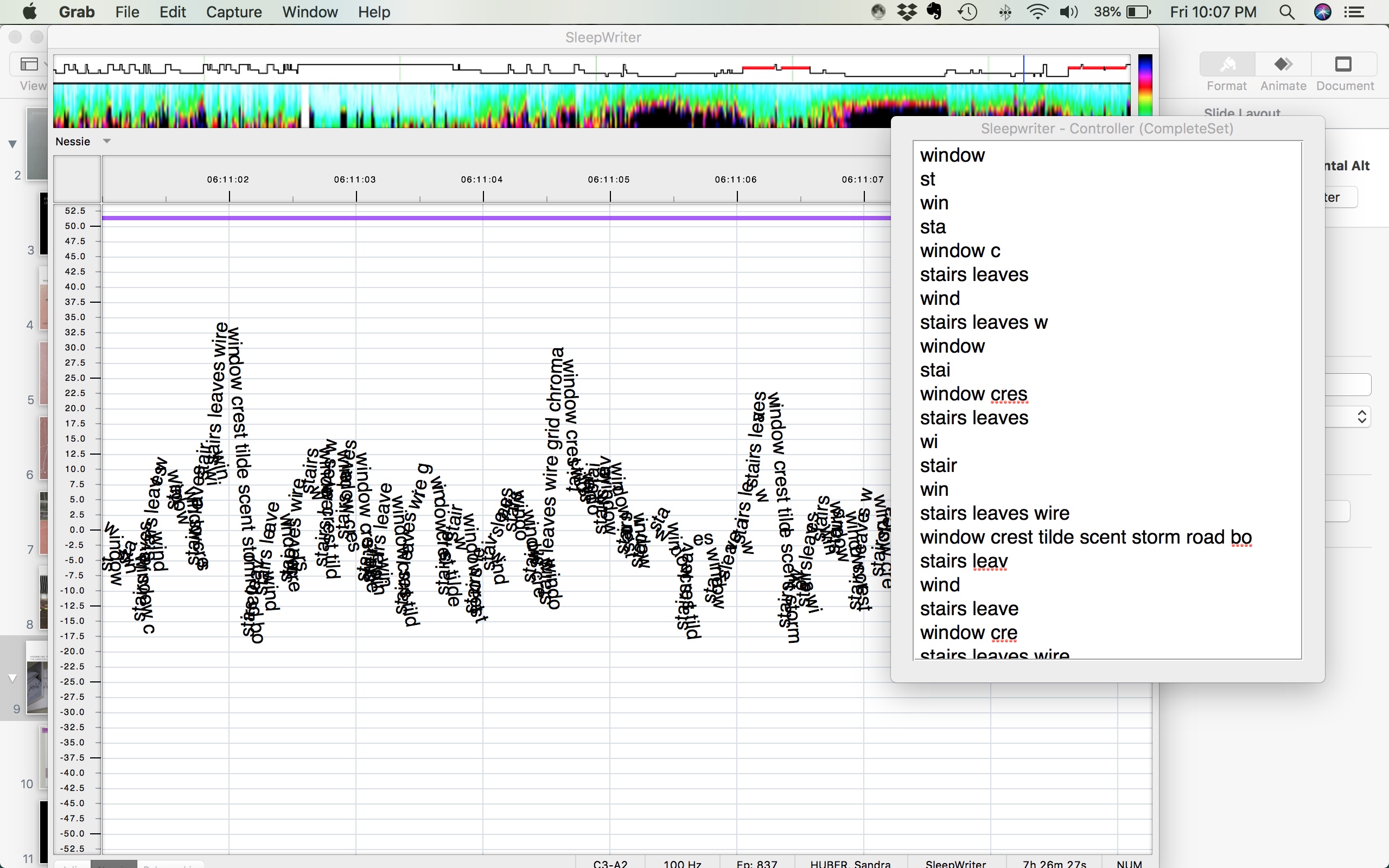Click the round globe icon left of Dropbox
Screen dimensions: 1389x868
click(x=878, y=12)
